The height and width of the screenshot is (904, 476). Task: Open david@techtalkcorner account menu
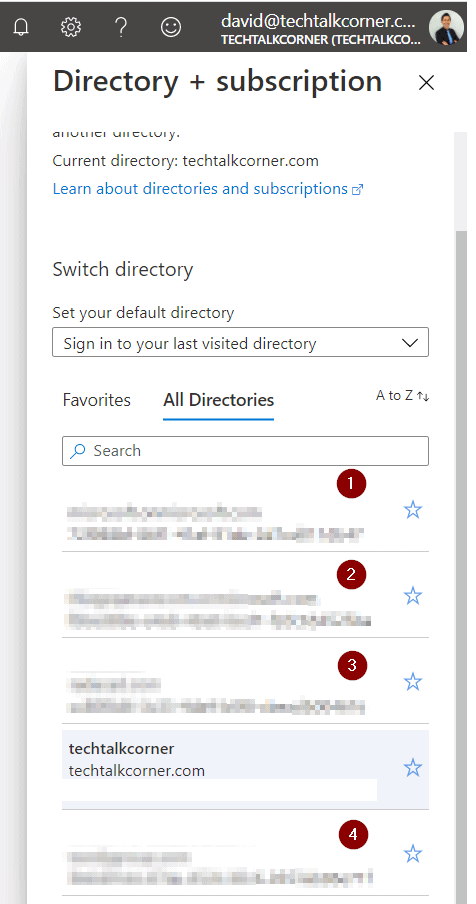point(318,29)
